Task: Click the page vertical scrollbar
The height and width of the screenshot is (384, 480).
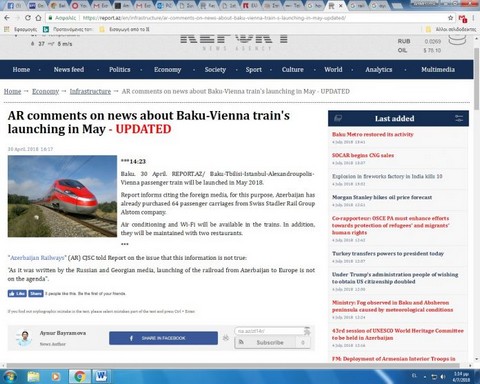Action: pos(477,200)
